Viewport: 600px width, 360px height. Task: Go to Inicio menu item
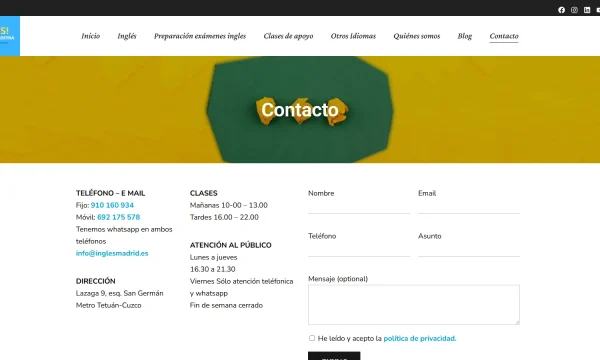(x=91, y=36)
